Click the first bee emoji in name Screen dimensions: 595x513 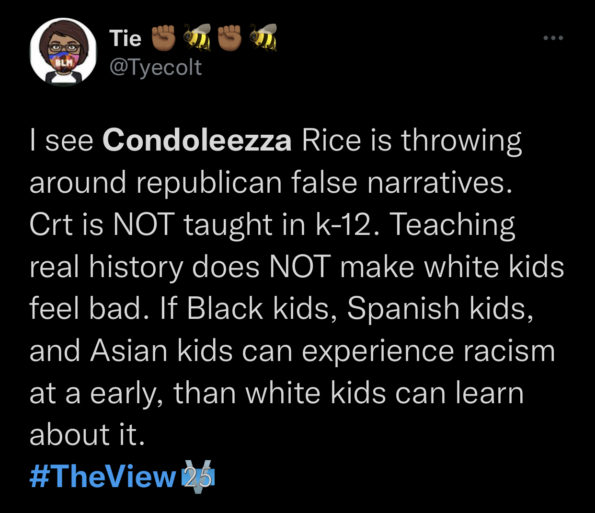click(197, 37)
